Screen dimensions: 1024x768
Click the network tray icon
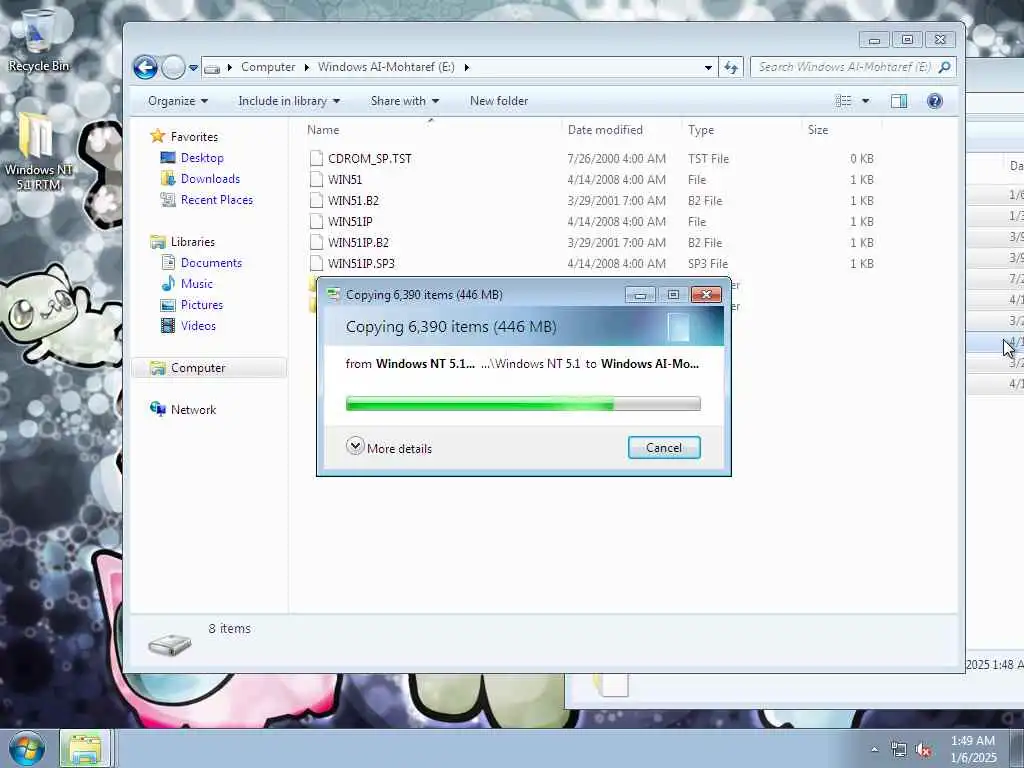(x=899, y=750)
